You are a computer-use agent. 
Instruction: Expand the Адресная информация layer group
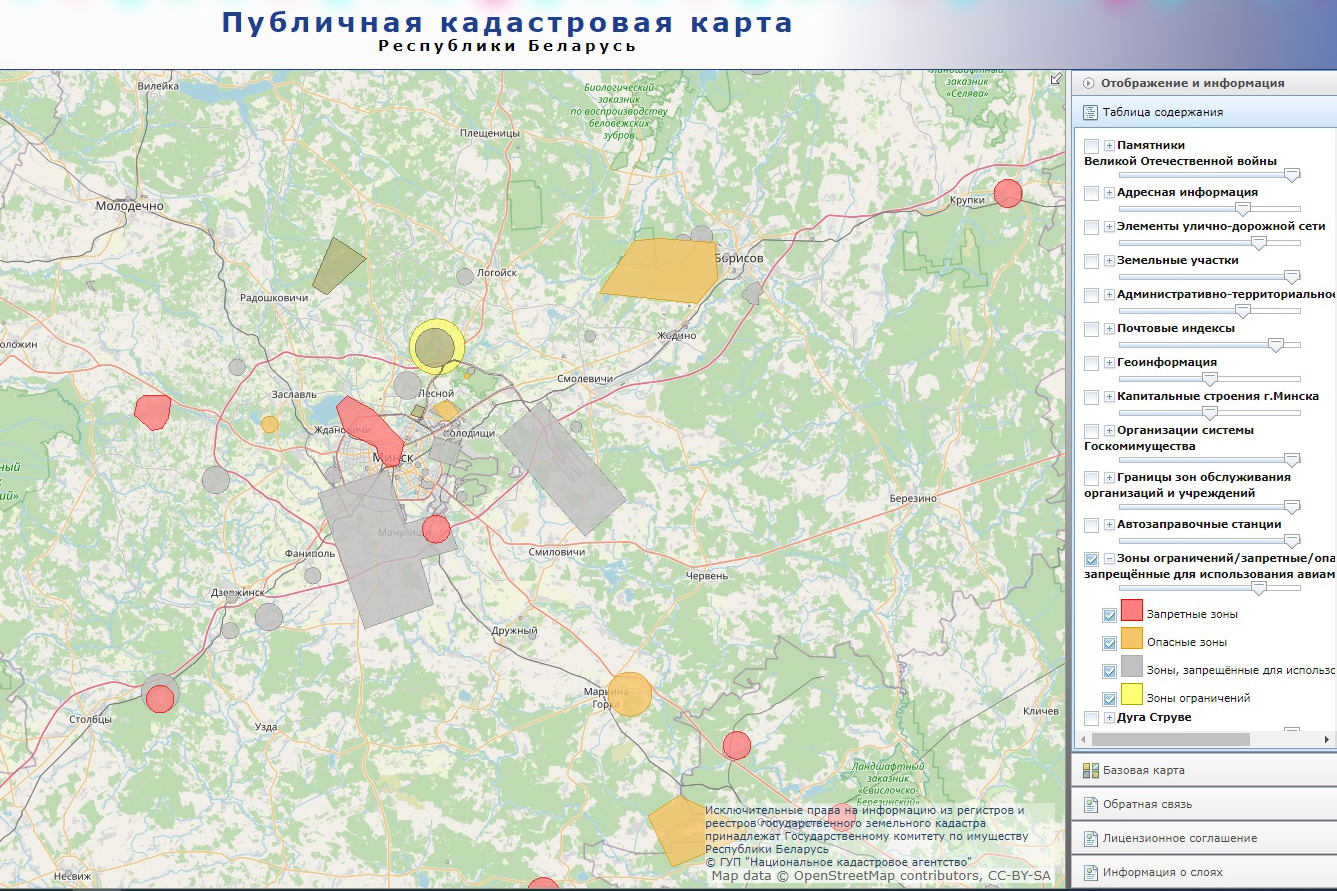1109,193
